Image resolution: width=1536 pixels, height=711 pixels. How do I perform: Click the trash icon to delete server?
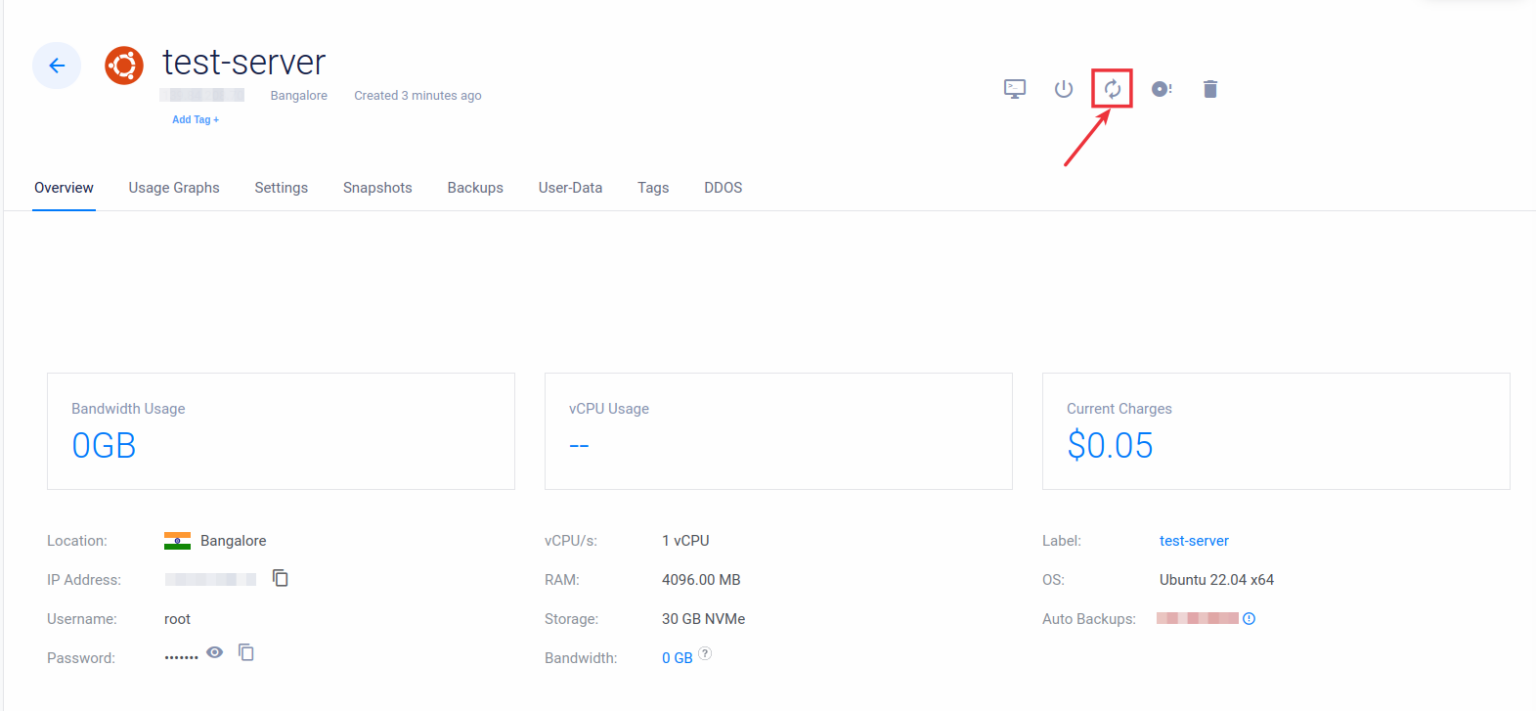[1210, 88]
